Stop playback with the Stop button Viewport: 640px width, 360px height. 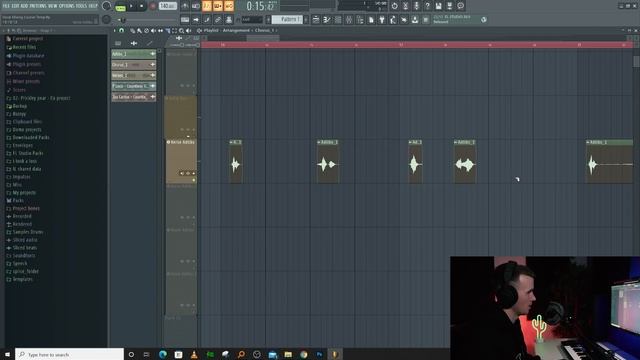pos(142,6)
